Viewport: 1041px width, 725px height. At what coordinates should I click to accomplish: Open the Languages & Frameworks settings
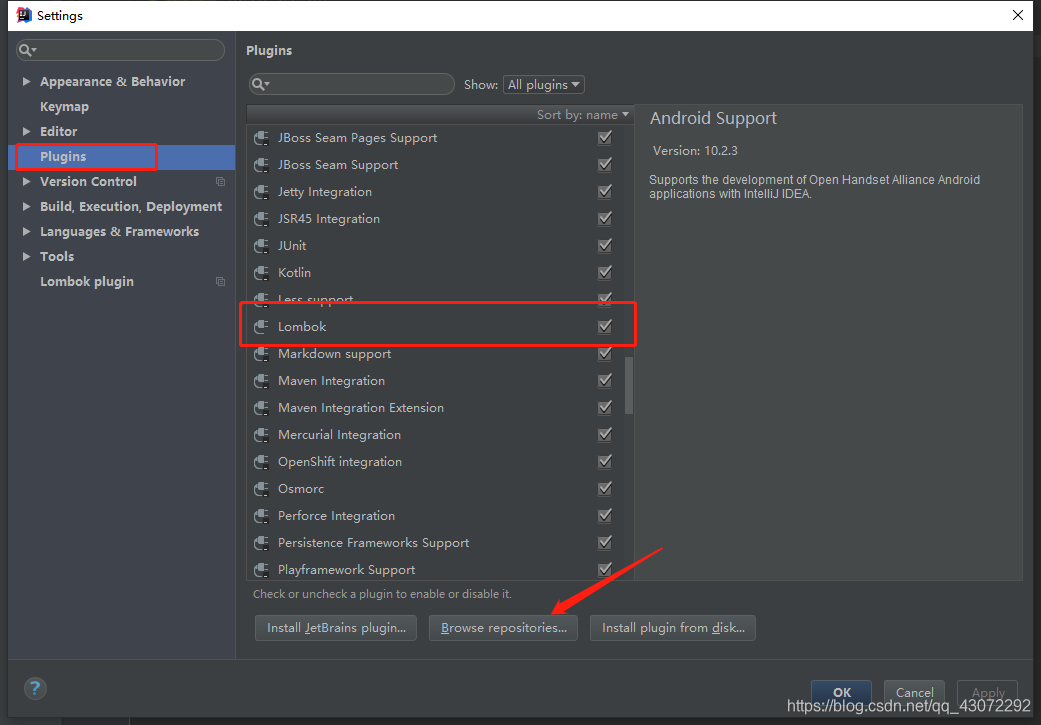coord(120,232)
